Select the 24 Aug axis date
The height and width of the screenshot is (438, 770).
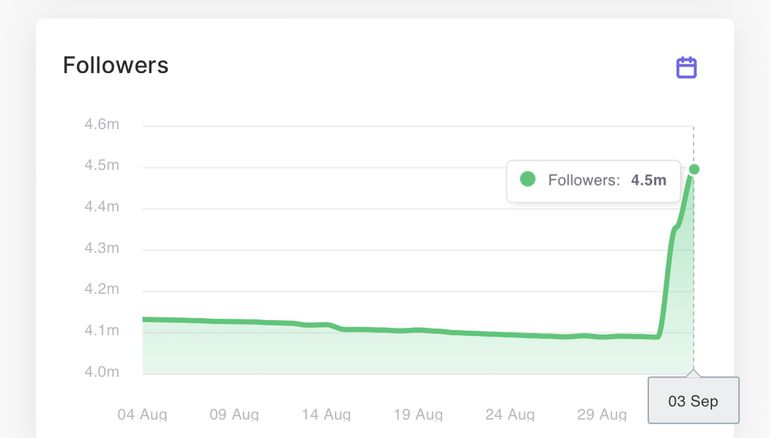coord(510,414)
